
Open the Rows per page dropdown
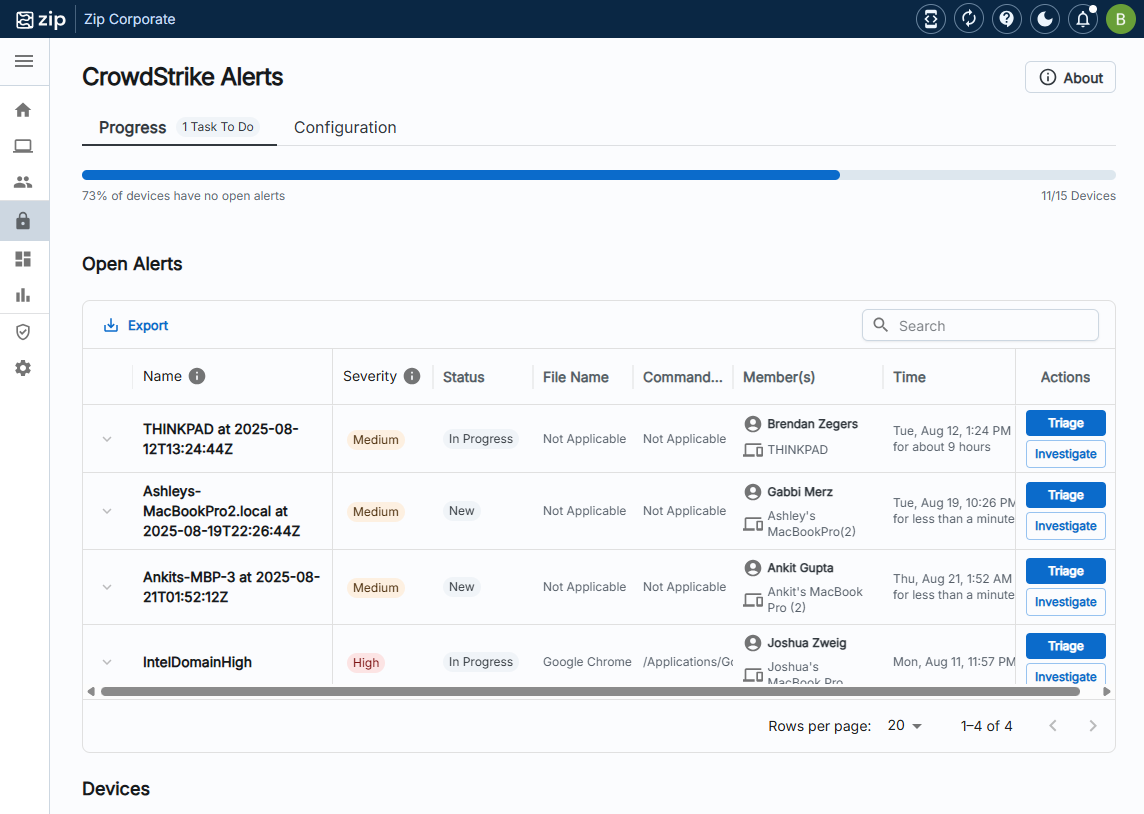[x=905, y=726]
